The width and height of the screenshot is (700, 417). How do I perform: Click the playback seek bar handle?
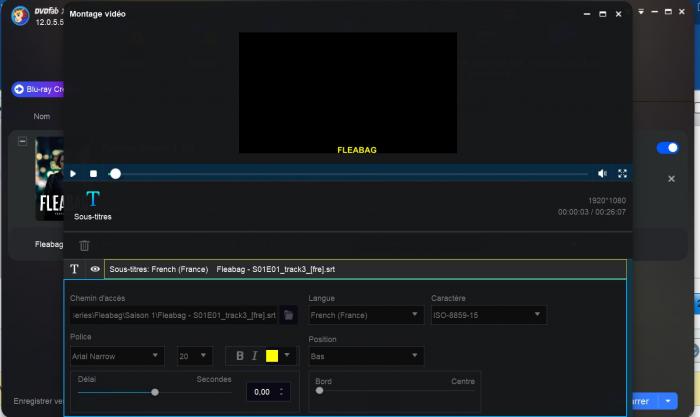[115, 174]
